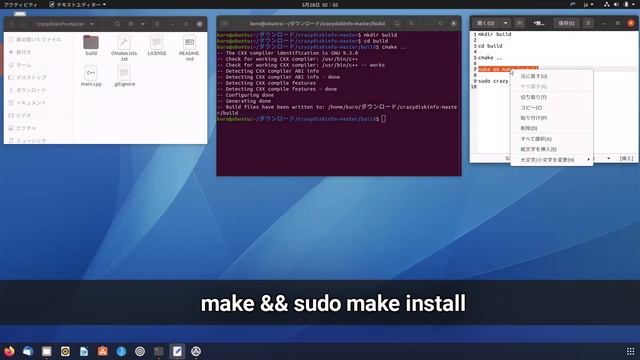640x360 pixels.
Task: Choose Copy from the context menu
Action: click(552, 108)
